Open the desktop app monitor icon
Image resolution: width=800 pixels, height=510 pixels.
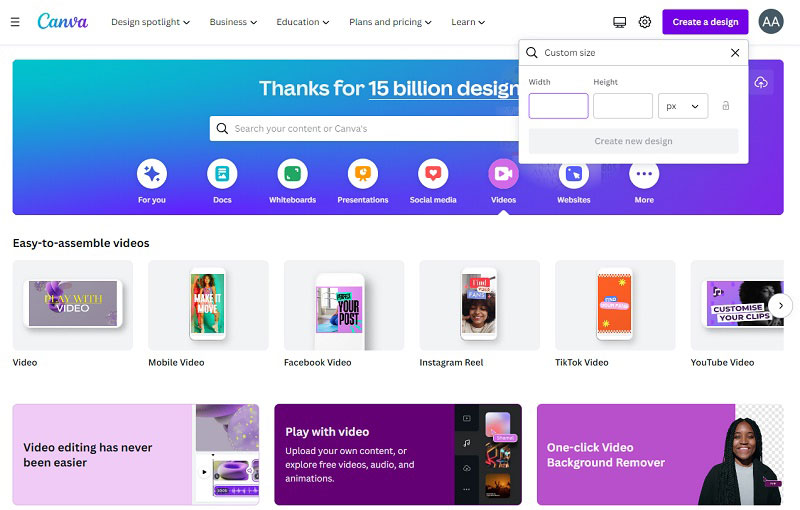[x=619, y=22]
